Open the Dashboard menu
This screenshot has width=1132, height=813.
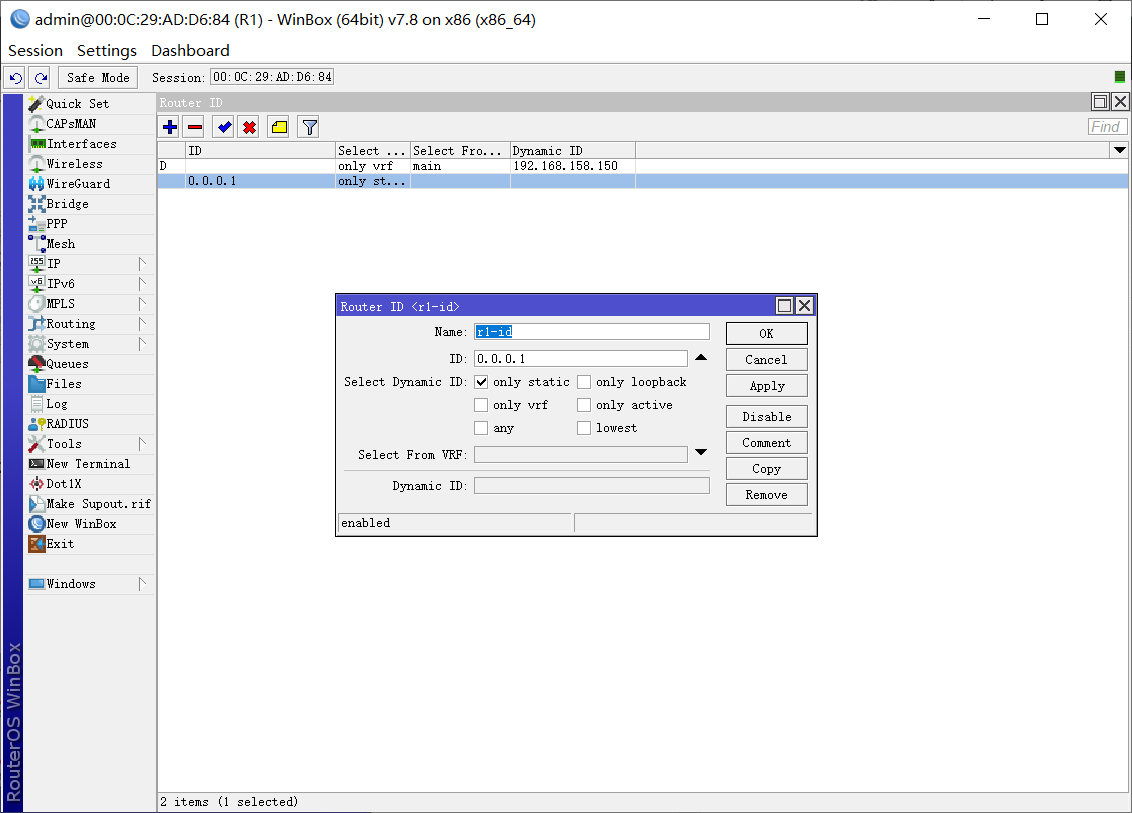tap(191, 51)
